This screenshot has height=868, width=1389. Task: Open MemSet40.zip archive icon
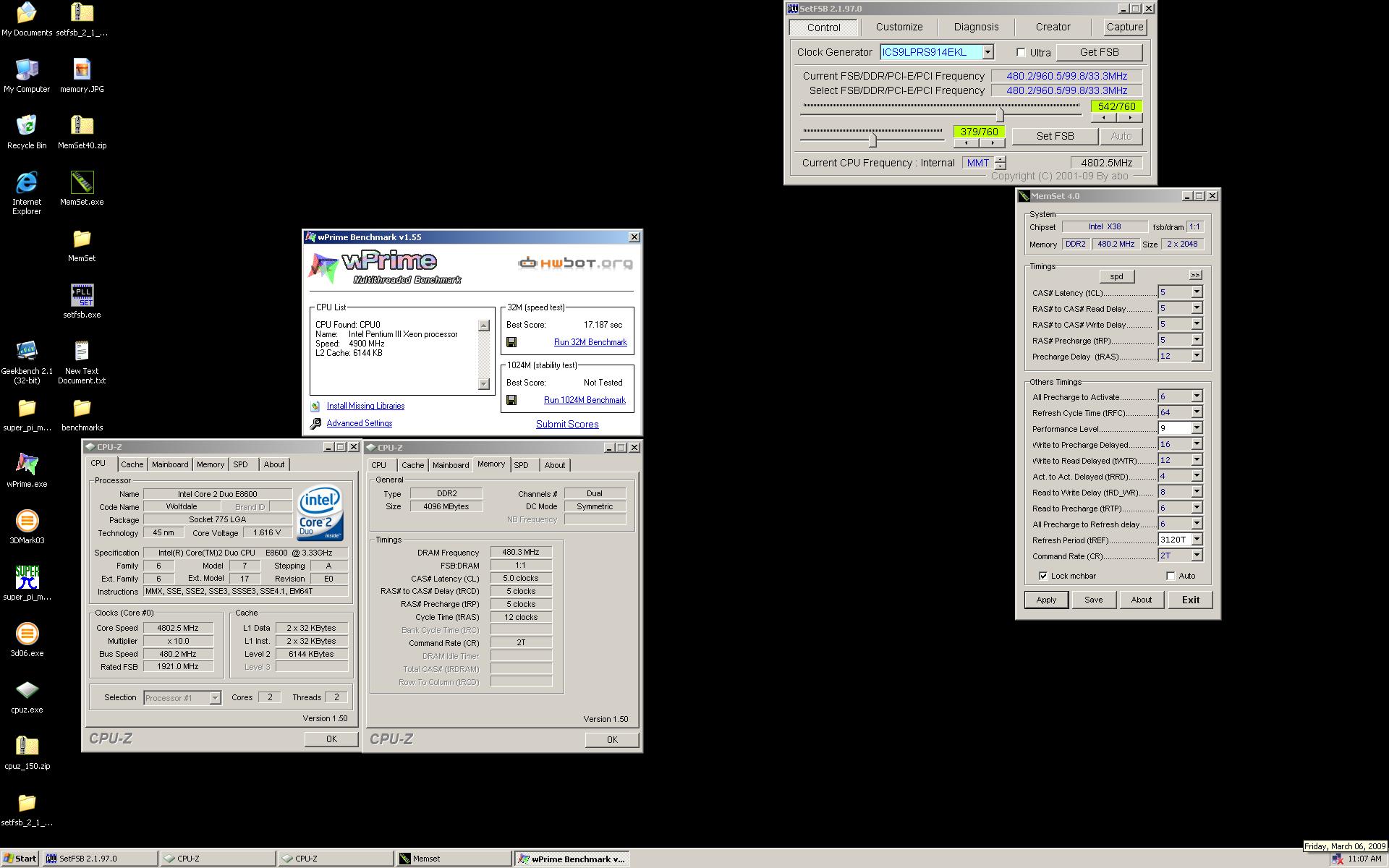82,132
